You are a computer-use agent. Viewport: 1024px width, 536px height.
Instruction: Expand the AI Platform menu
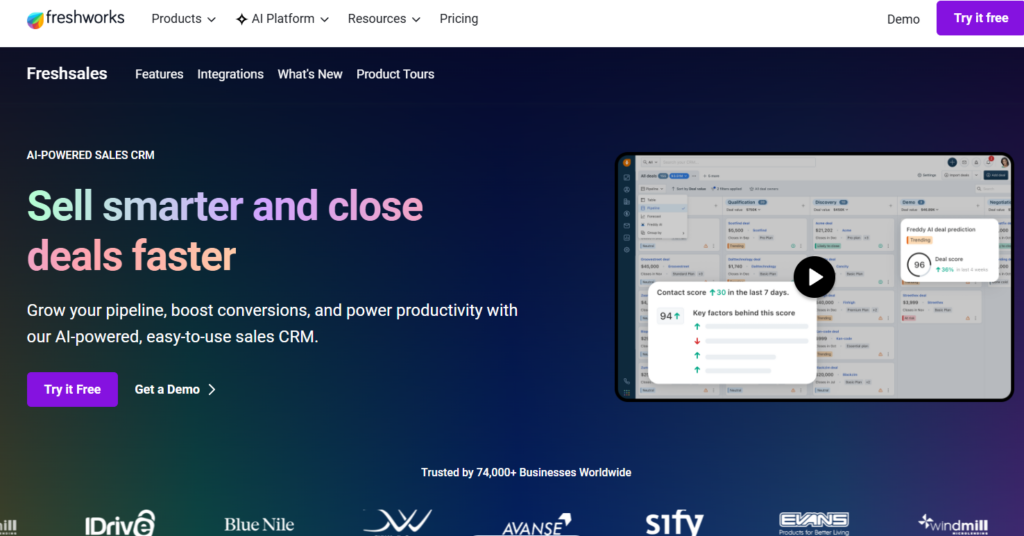282,19
